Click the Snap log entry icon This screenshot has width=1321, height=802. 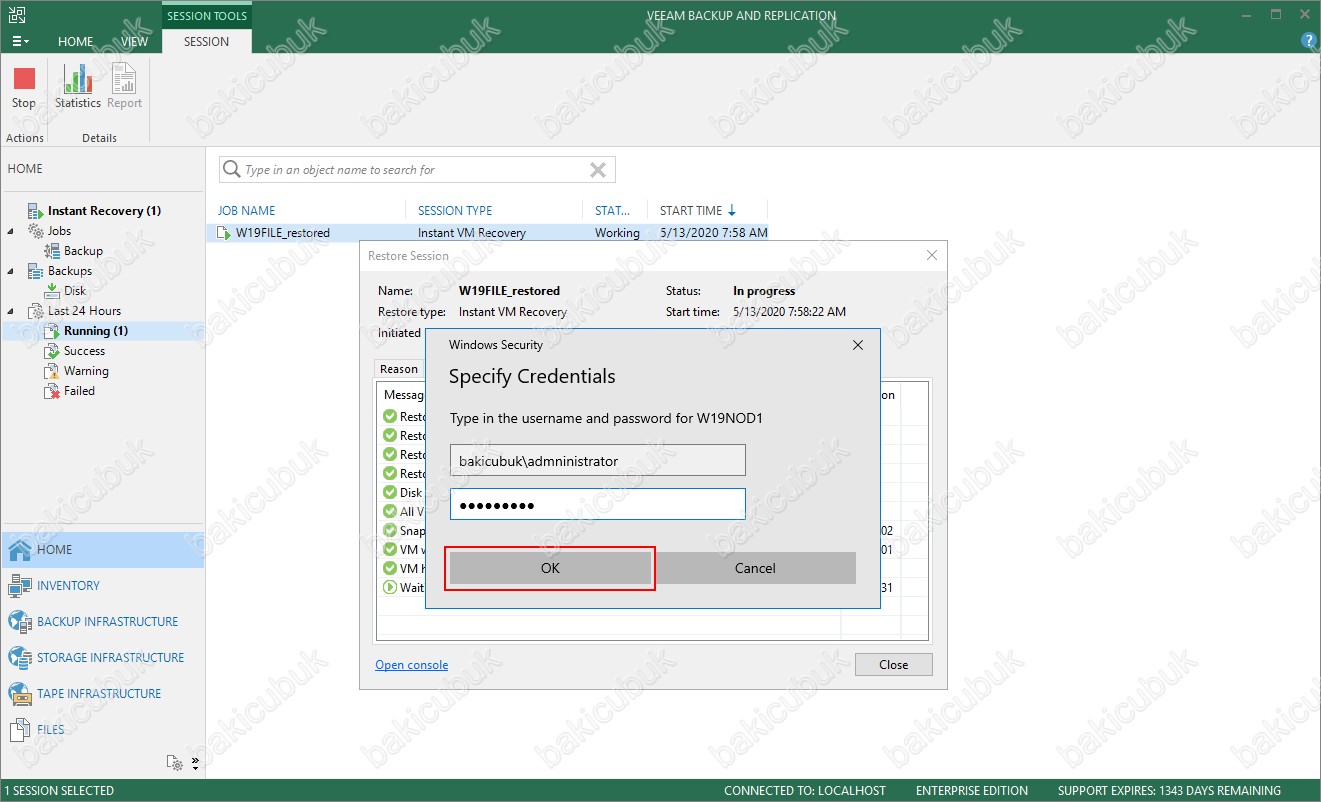390,531
